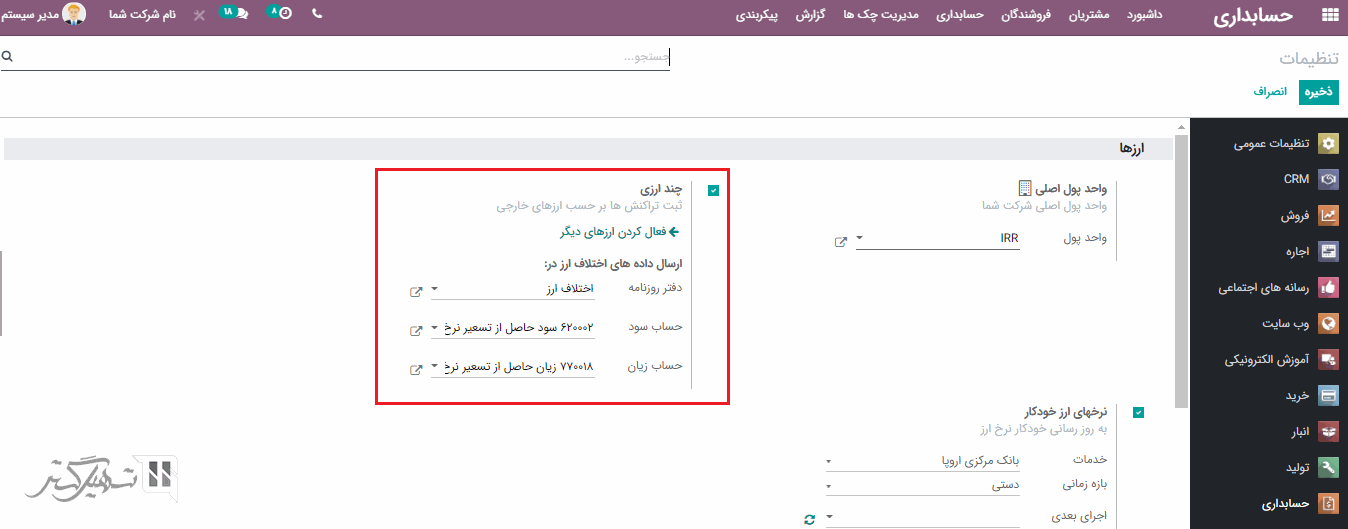Open external link next to واحد پول field

click(x=841, y=241)
